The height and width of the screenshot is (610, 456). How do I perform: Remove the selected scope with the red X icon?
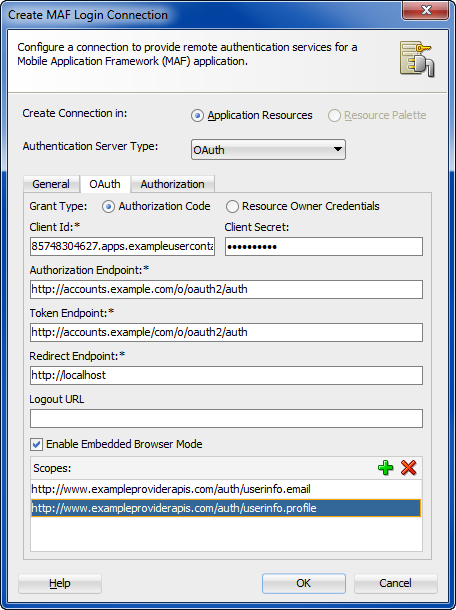coord(409,468)
